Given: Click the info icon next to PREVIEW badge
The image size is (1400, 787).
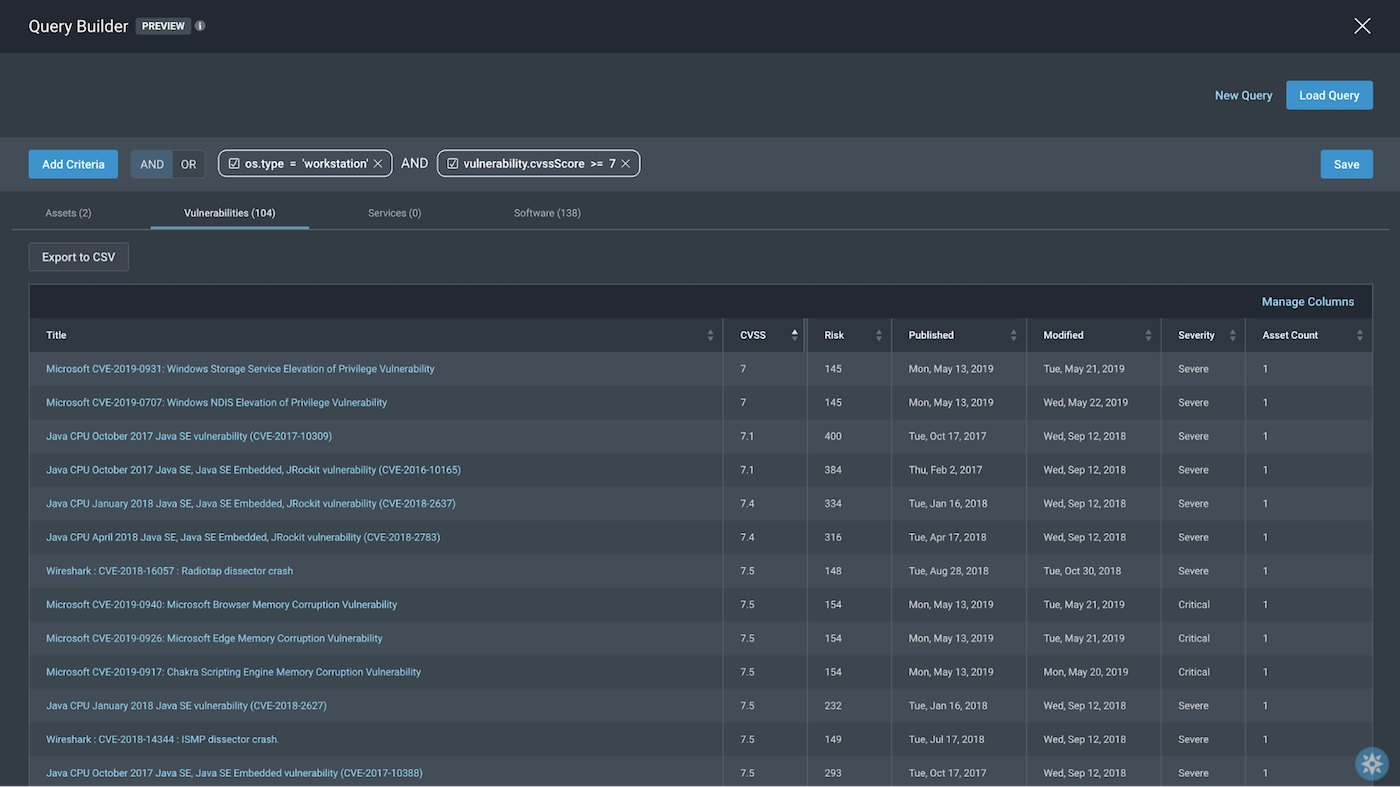Looking at the screenshot, I should (200, 26).
